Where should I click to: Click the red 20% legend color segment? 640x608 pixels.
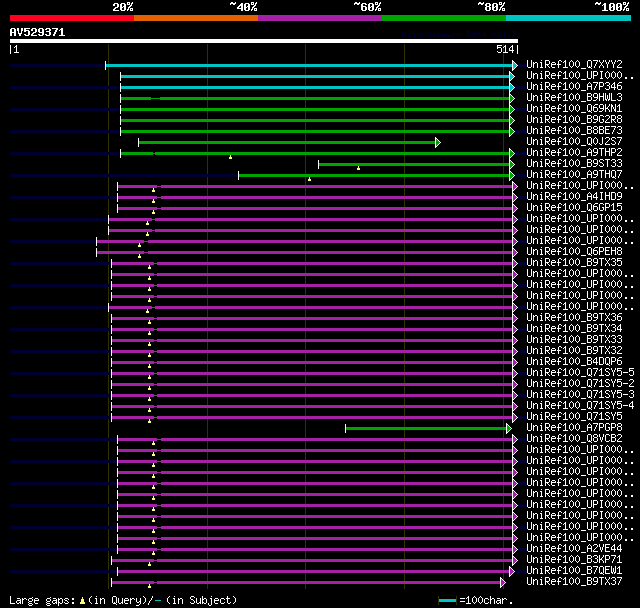pos(71,18)
